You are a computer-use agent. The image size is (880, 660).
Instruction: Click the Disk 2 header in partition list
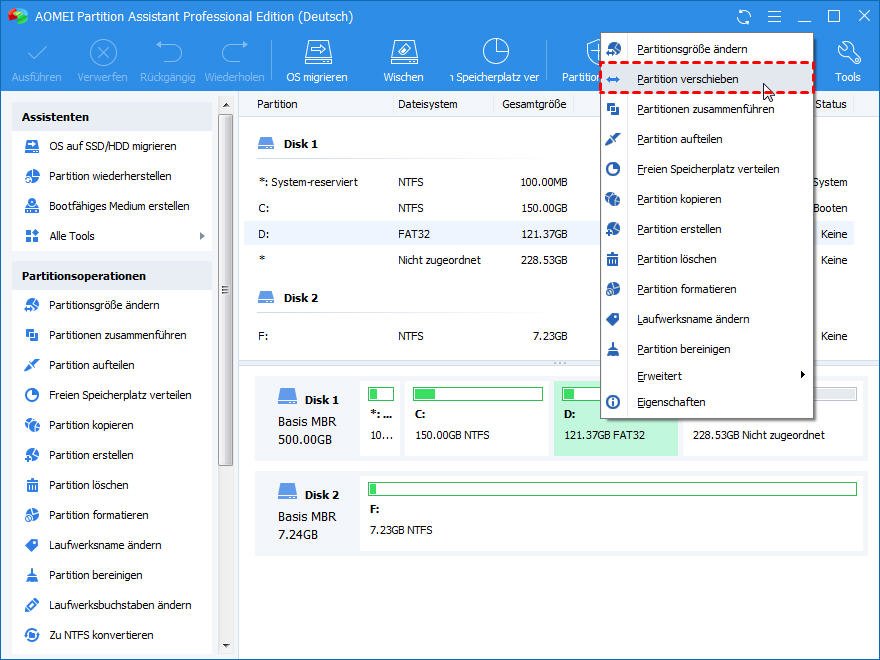coord(288,298)
